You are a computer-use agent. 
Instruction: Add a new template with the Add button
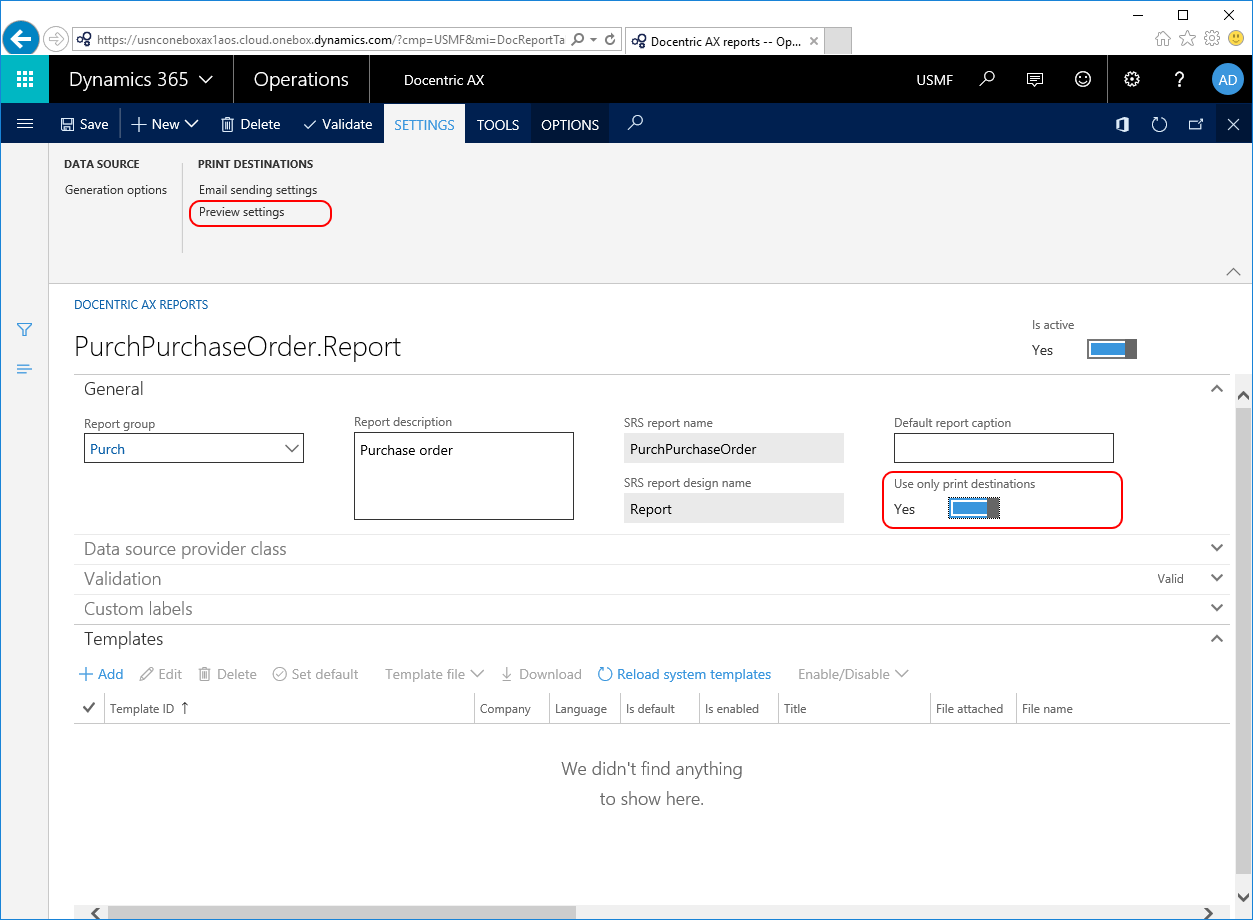(101, 674)
